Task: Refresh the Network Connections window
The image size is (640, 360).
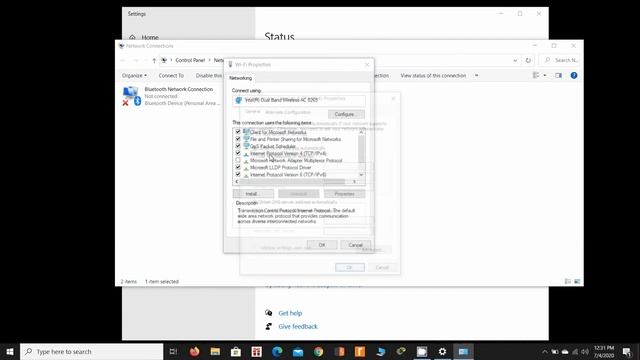Action: (x=528, y=60)
